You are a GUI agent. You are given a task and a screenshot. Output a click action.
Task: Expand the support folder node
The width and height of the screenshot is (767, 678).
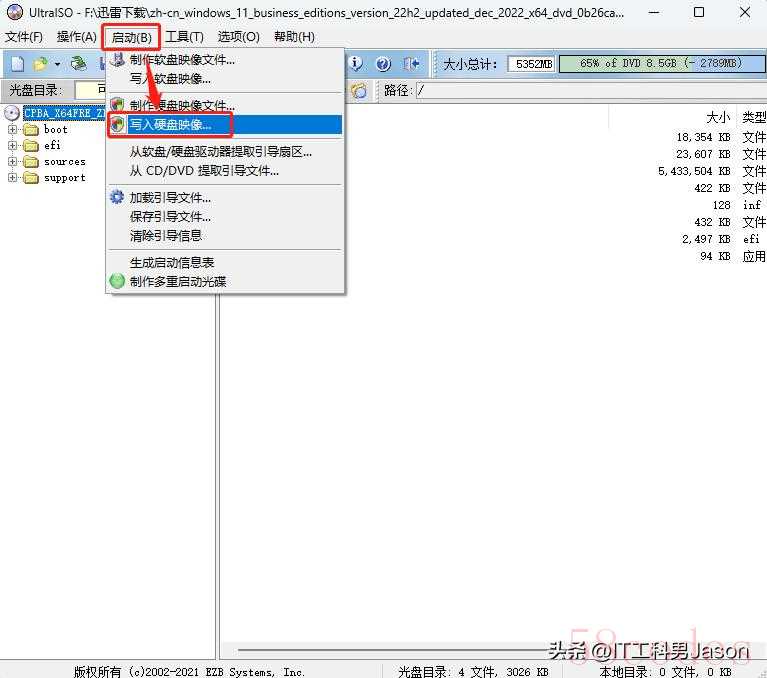pyautogui.click(x=12, y=178)
